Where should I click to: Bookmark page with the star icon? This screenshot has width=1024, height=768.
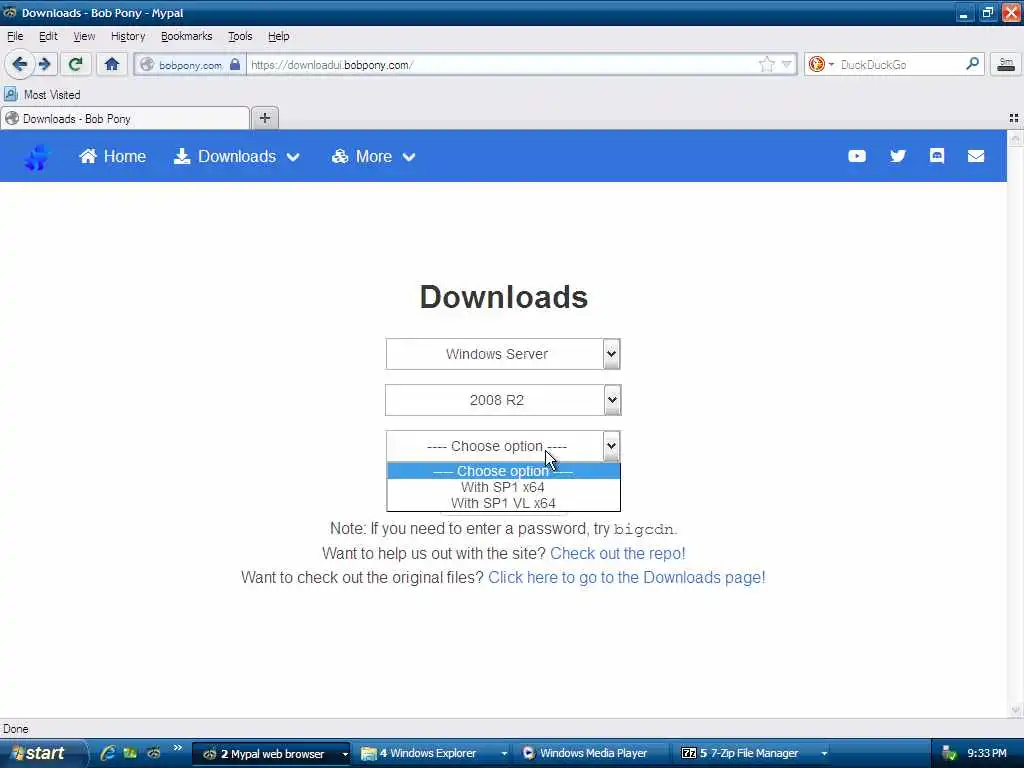point(767,64)
